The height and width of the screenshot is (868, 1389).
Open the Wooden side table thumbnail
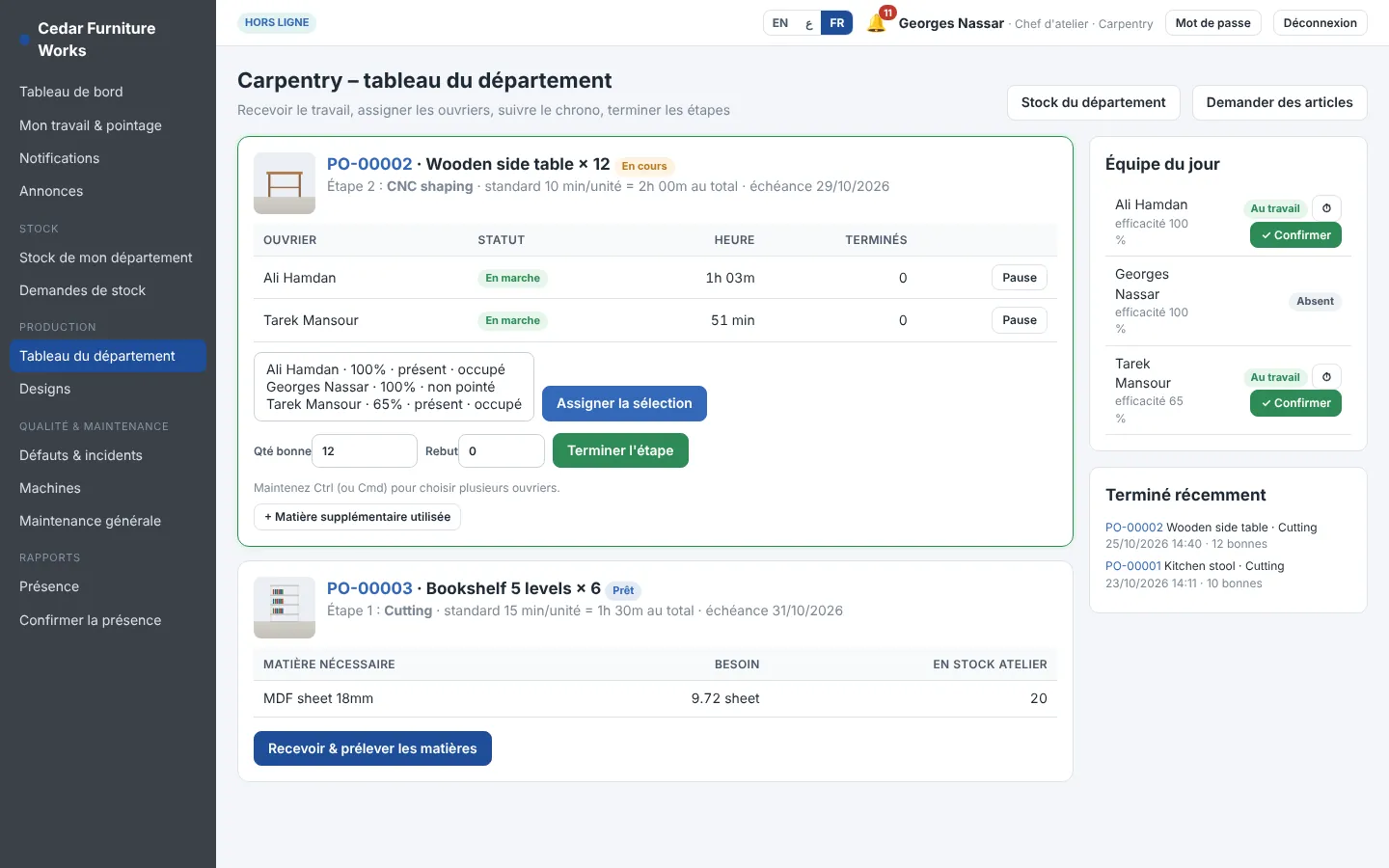[x=285, y=183]
